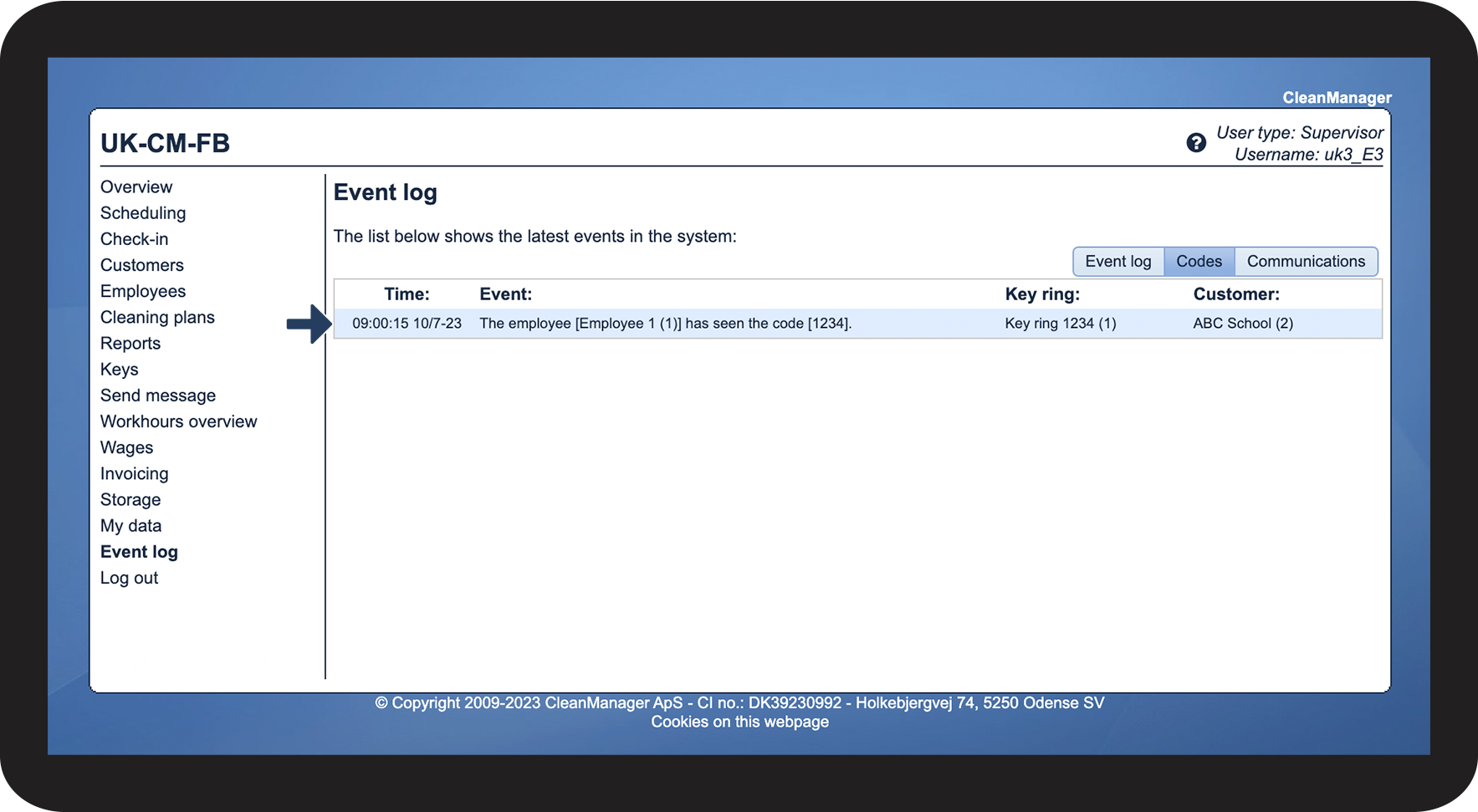
Task: Select Customers in the sidebar
Action: click(x=142, y=265)
